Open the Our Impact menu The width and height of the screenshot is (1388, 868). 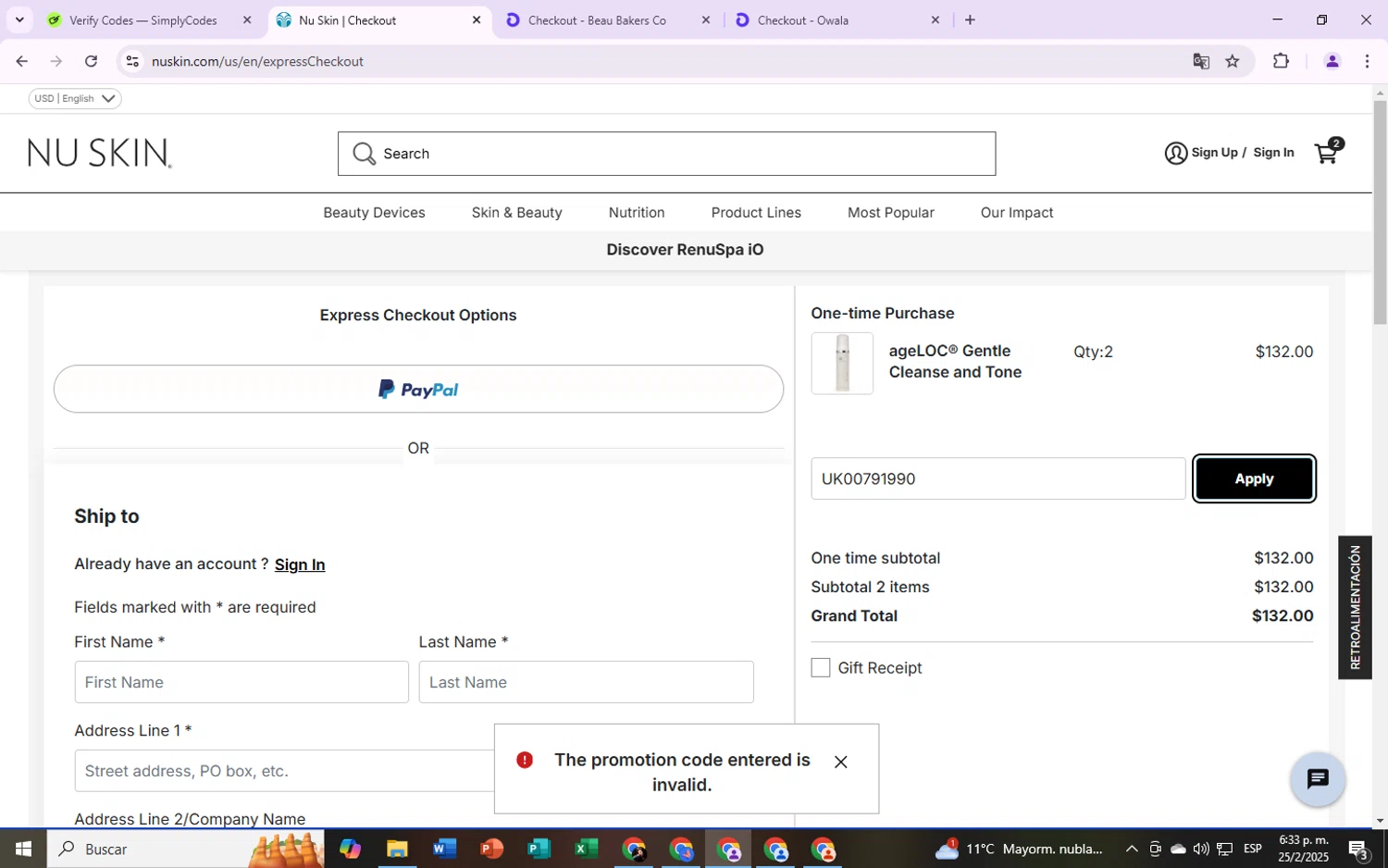pos(1017,213)
